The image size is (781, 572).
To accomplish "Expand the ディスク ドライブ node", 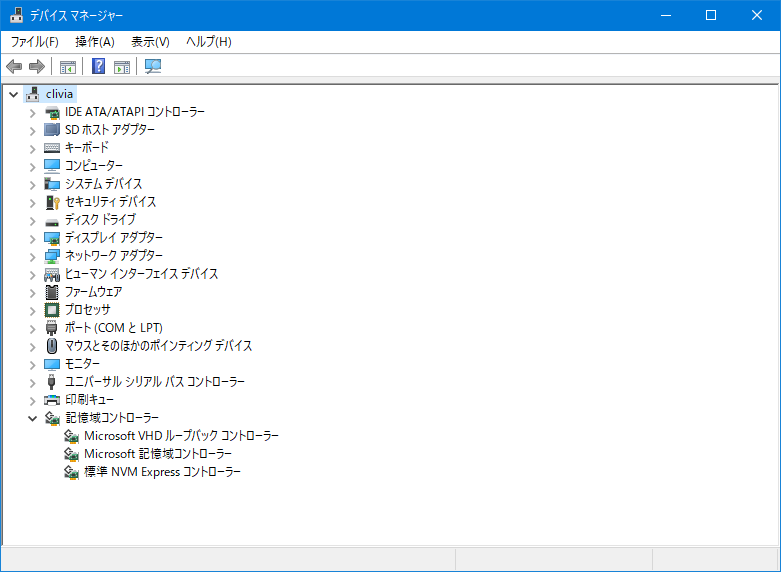I will [x=33, y=221].
